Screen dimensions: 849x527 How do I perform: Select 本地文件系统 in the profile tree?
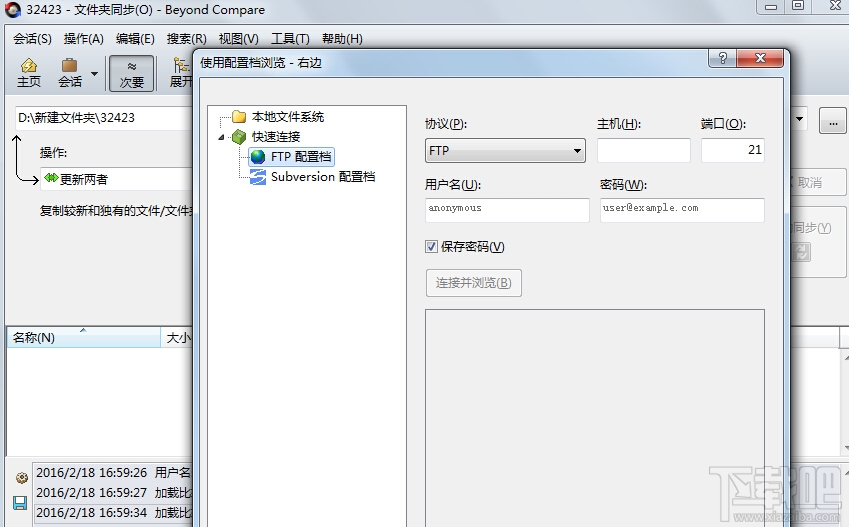click(x=288, y=116)
